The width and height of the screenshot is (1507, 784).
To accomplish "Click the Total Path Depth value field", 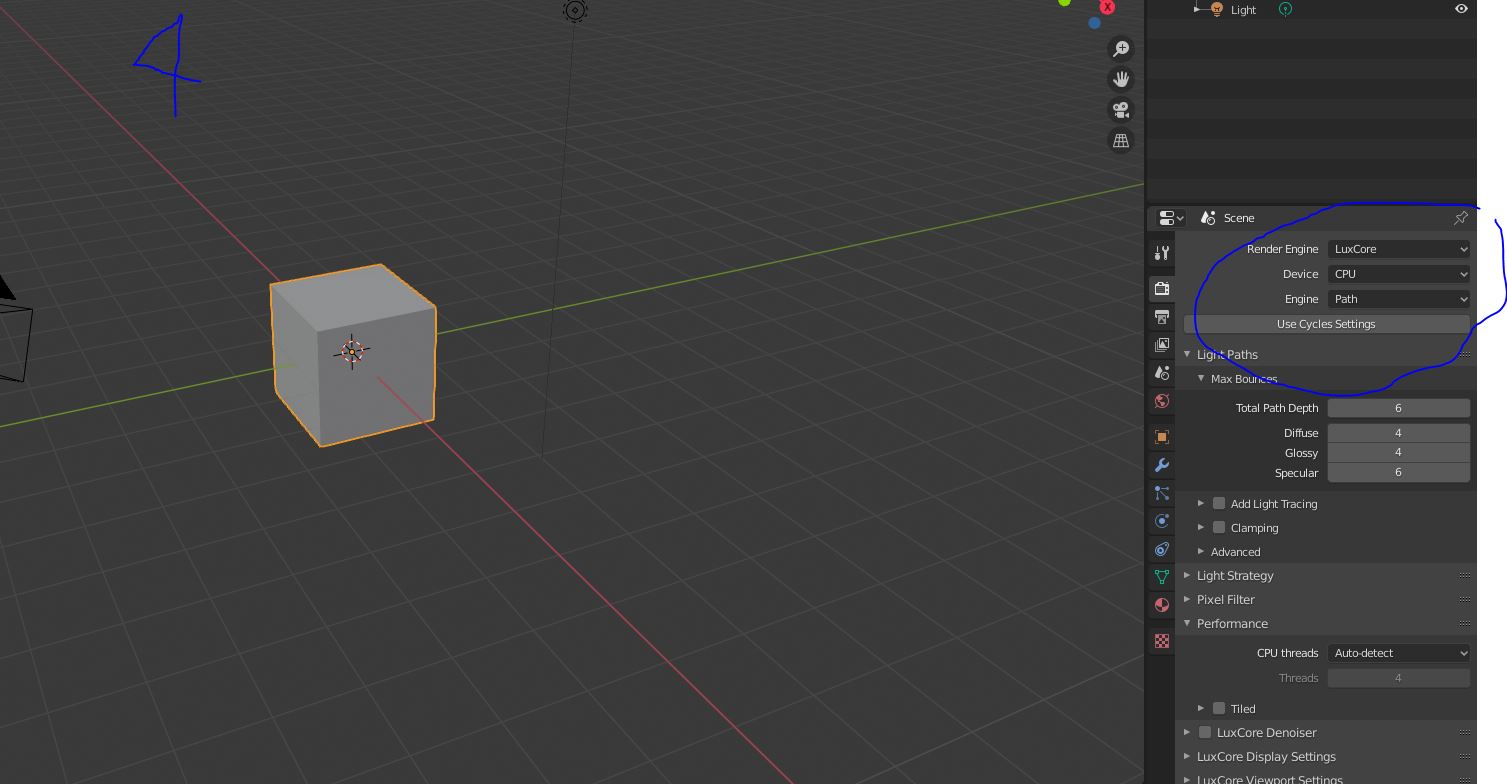I will [1398, 408].
